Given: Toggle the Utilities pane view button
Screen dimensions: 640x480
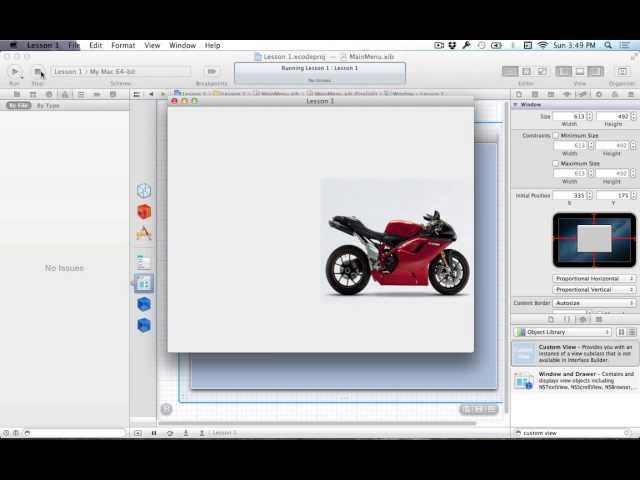Looking at the screenshot, I should click(x=596, y=71).
